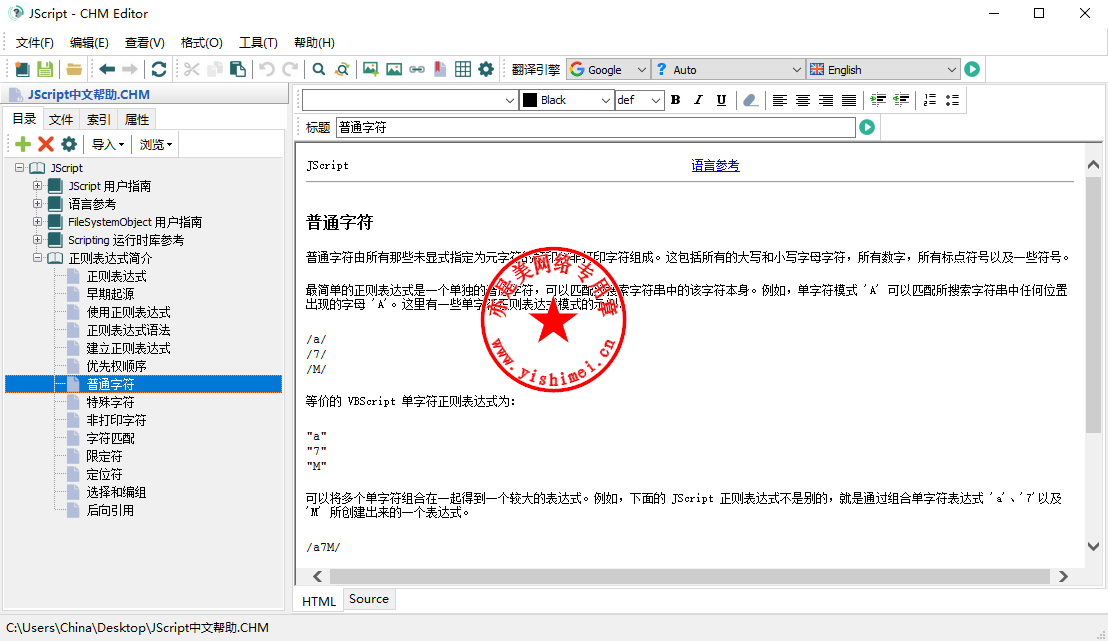The height and width of the screenshot is (641, 1108).
Task: Click the 标题 title input field
Action: tap(595, 127)
